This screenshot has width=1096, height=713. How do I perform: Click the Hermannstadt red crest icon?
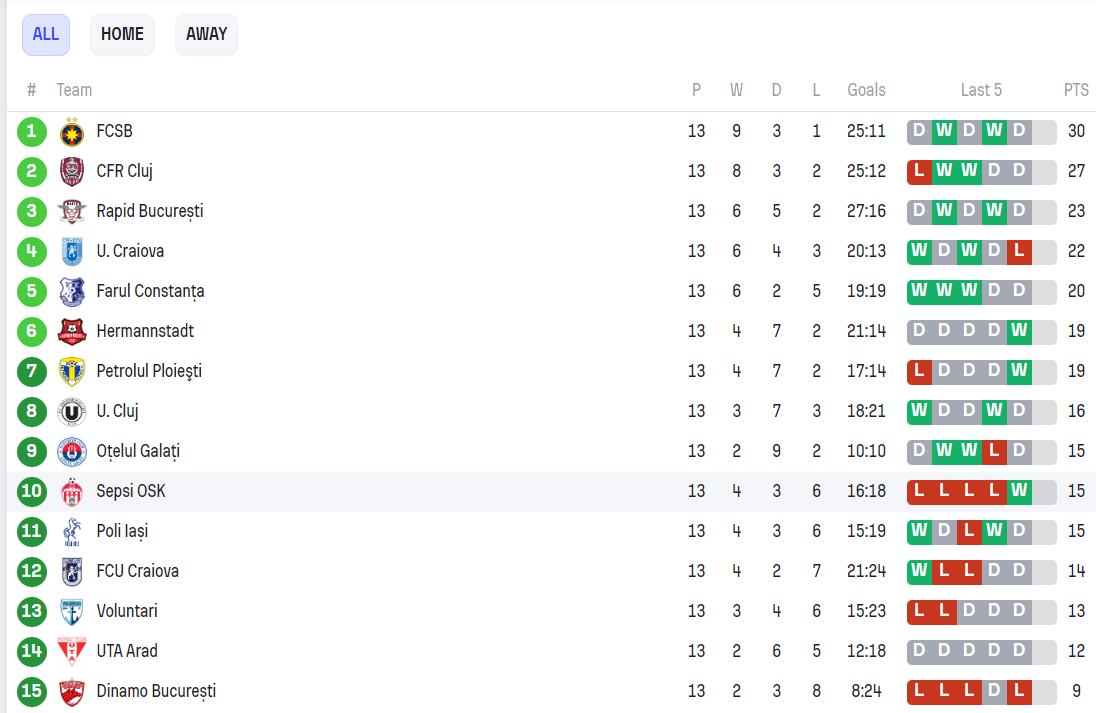pos(71,331)
